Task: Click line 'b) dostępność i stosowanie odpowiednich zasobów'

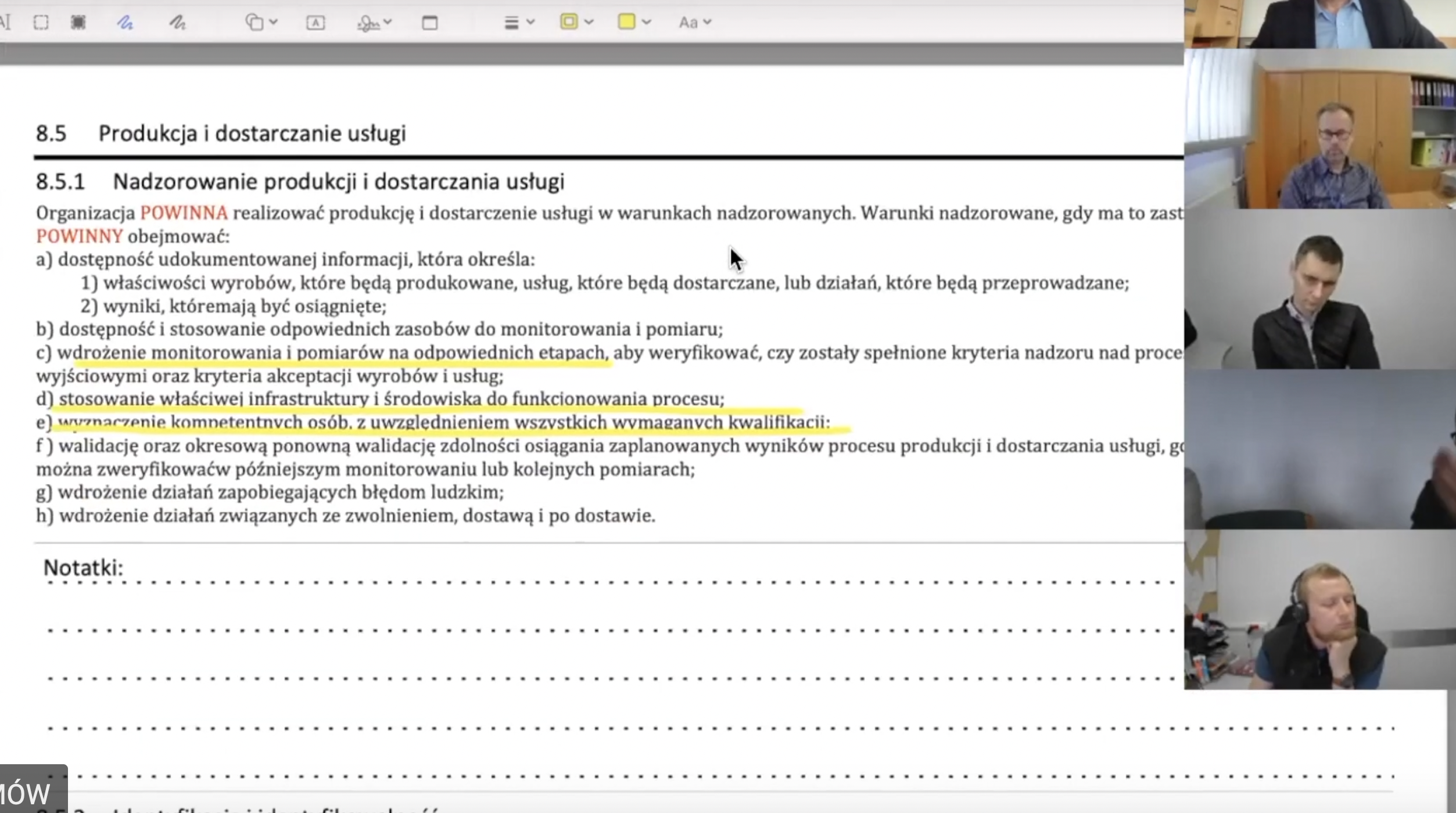Action: [379, 329]
